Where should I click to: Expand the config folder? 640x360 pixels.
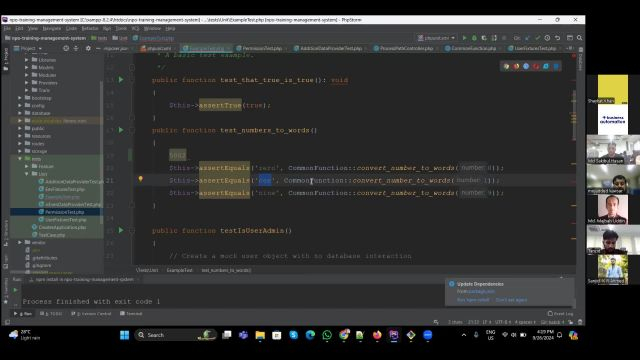coord(20,105)
